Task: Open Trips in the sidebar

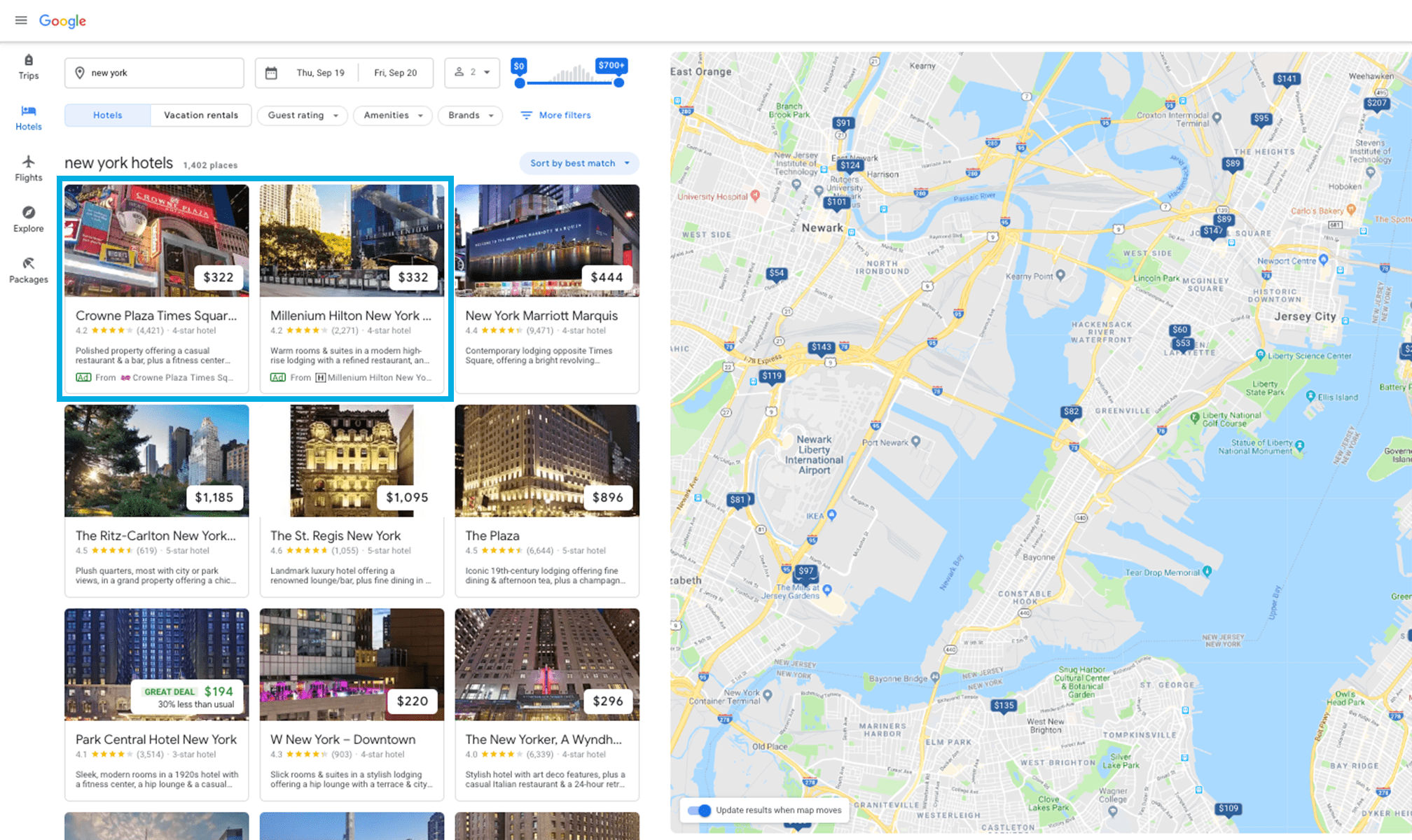Action: pos(29,67)
